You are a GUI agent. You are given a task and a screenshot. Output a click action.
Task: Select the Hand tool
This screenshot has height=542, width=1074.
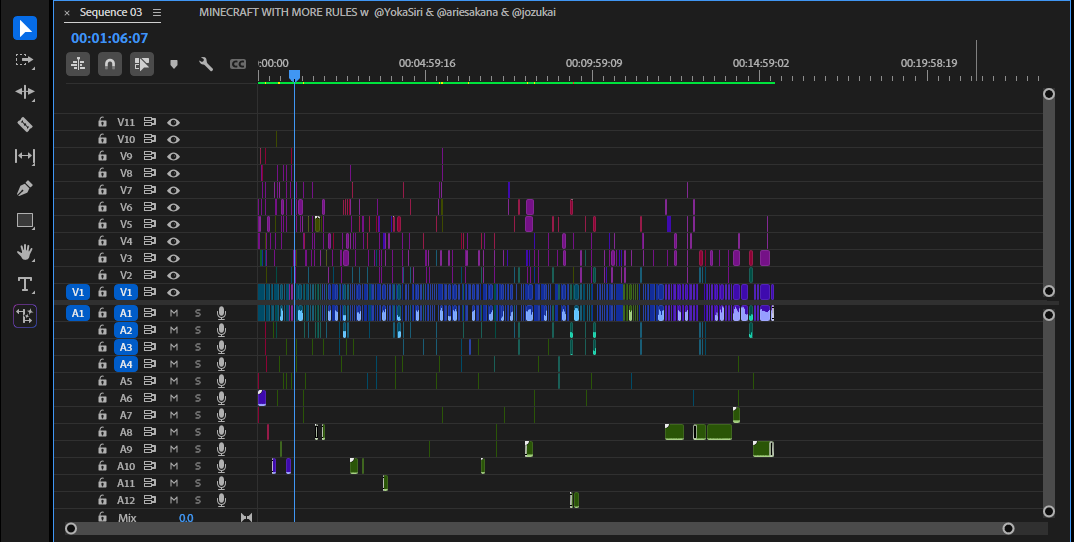(x=25, y=252)
